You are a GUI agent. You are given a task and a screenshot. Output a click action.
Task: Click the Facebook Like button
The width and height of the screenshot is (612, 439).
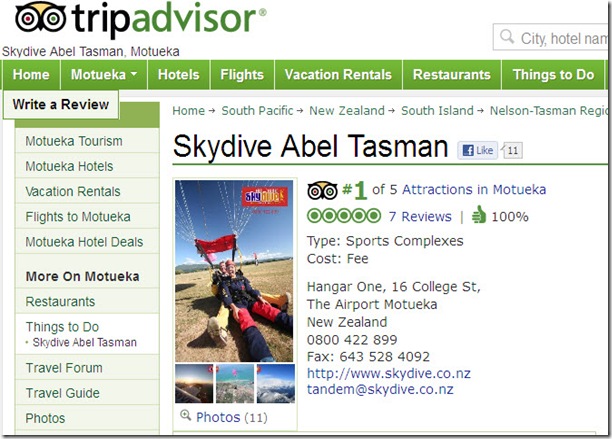pos(478,150)
